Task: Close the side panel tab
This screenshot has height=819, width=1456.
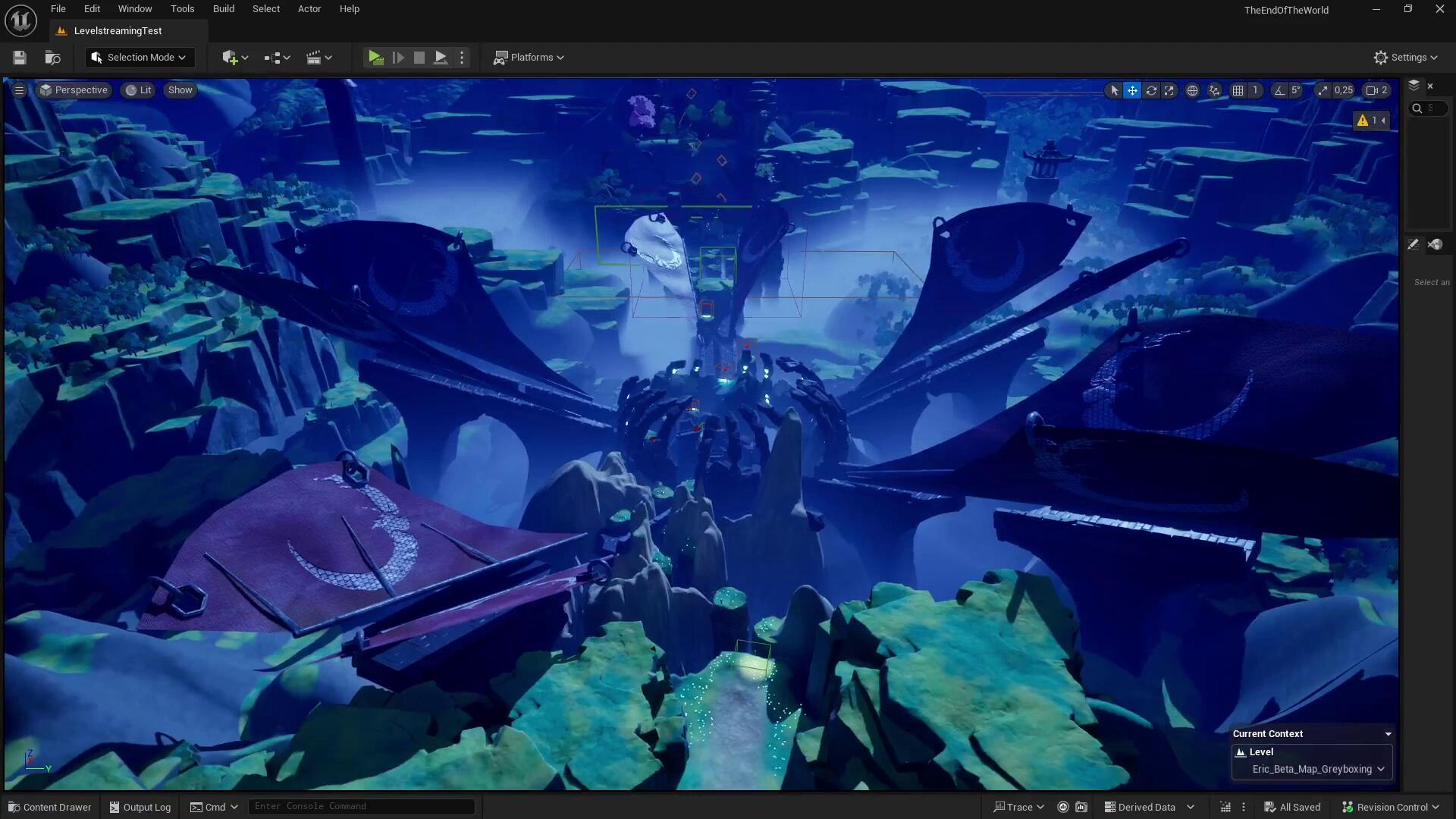Action: [1431, 86]
